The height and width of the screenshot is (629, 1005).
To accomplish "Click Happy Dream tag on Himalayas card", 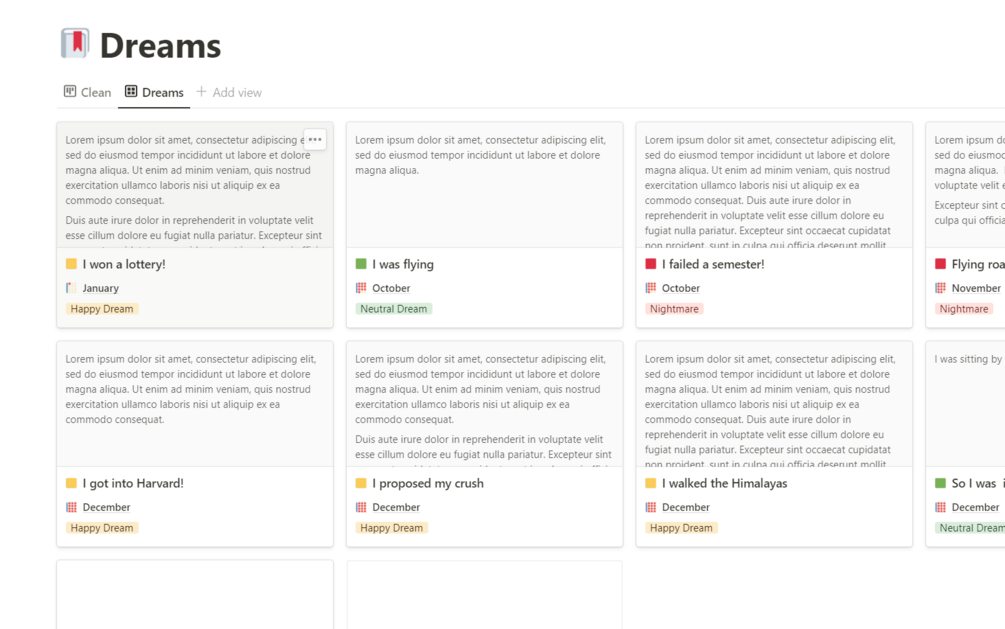I will click(x=681, y=528).
